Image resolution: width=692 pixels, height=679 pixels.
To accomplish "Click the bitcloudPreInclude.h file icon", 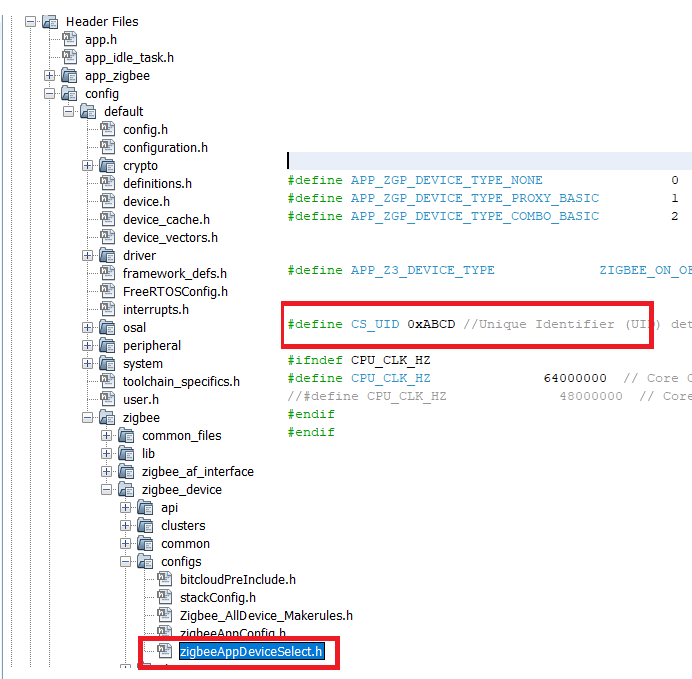I will [x=164, y=579].
